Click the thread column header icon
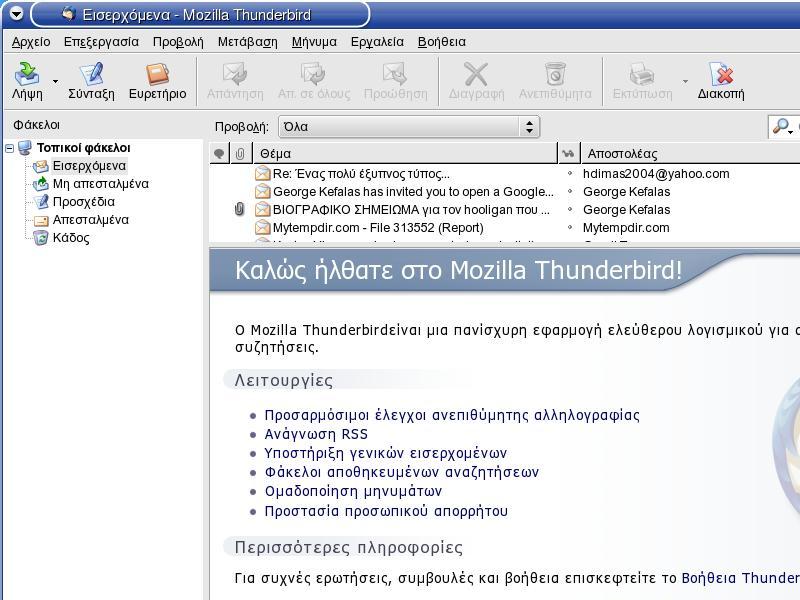800x600 pixels. pos(219,154)
